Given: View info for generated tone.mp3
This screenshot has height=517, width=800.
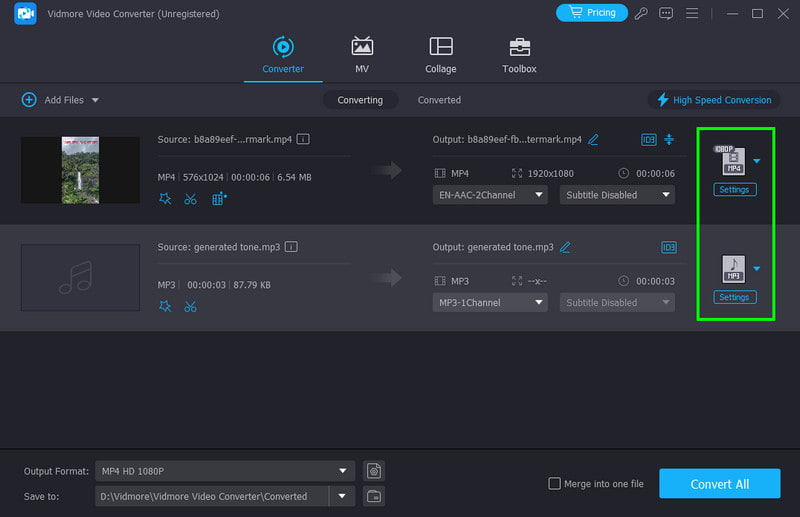Looking at the screenshot, I should (291, 247).
